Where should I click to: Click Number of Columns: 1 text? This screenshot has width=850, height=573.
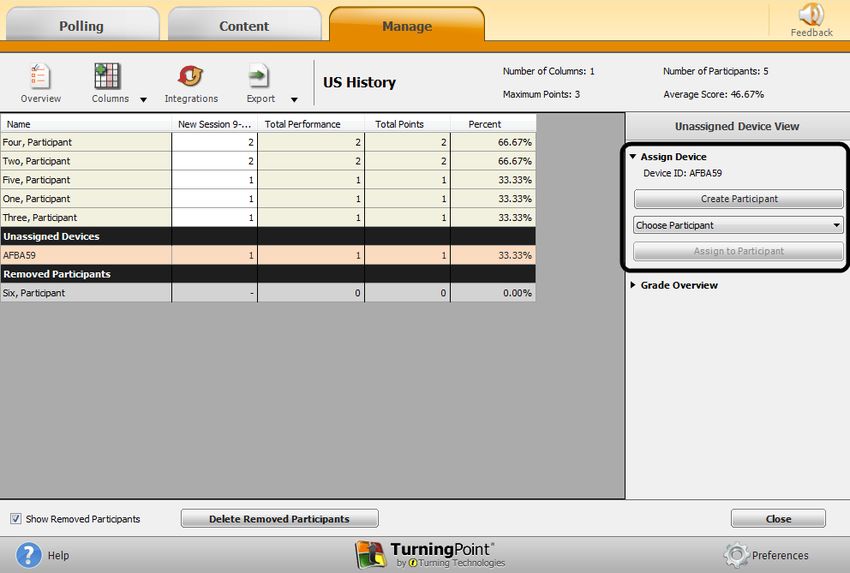[548, 71]
